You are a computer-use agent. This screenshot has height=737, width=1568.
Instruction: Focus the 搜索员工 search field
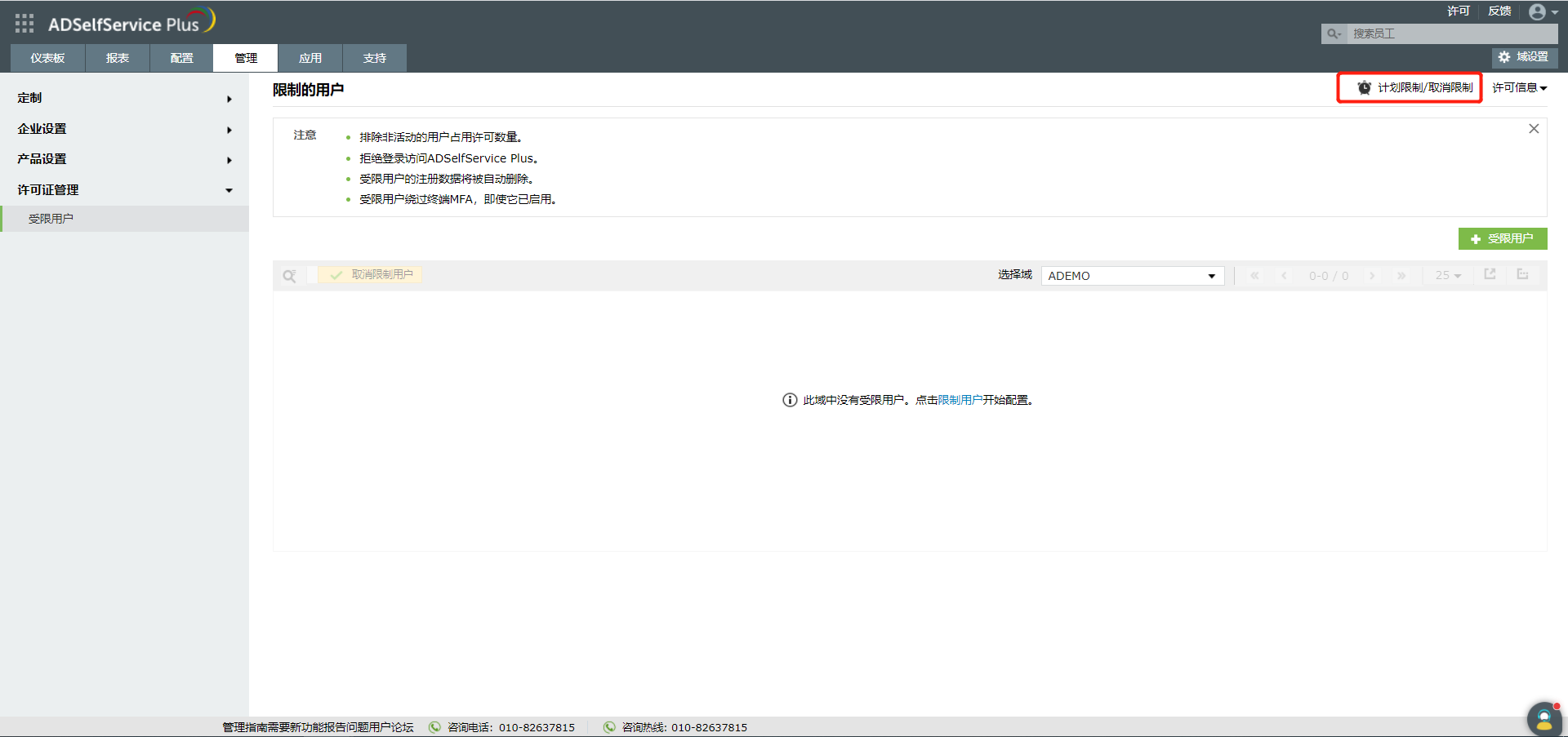click(x=1451, y=33)
